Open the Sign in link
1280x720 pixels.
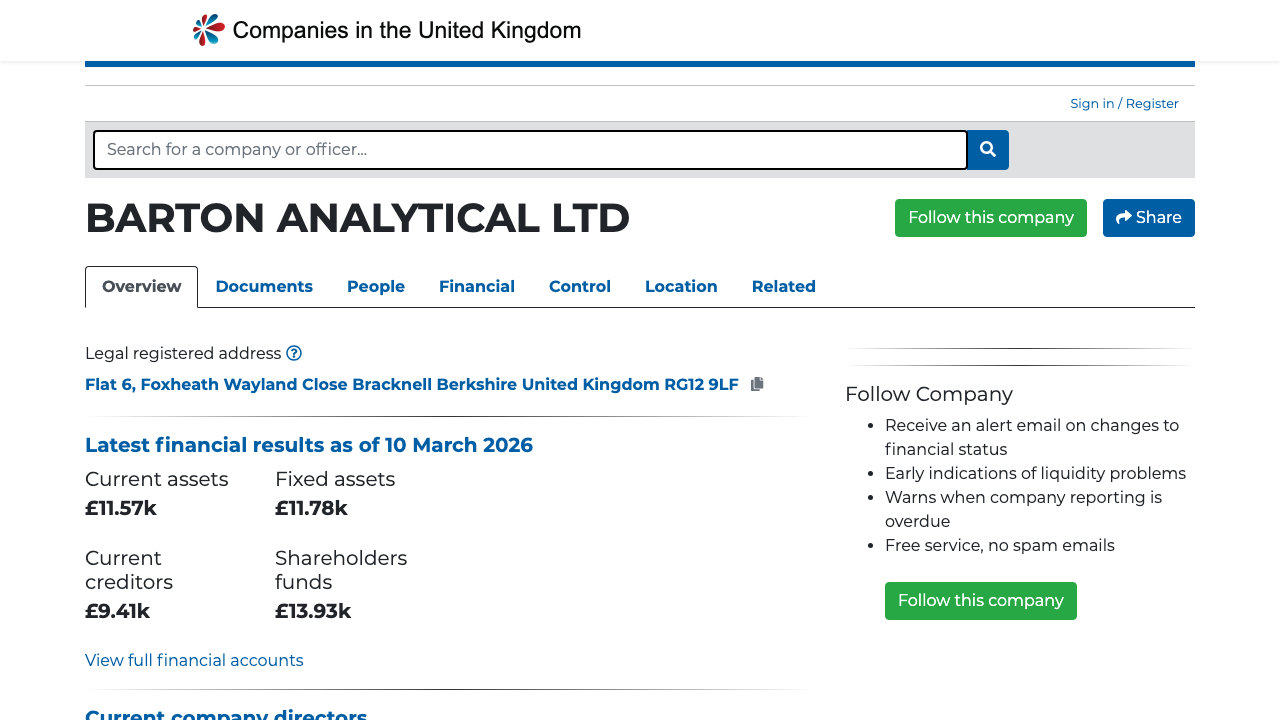coord(1092,103)
